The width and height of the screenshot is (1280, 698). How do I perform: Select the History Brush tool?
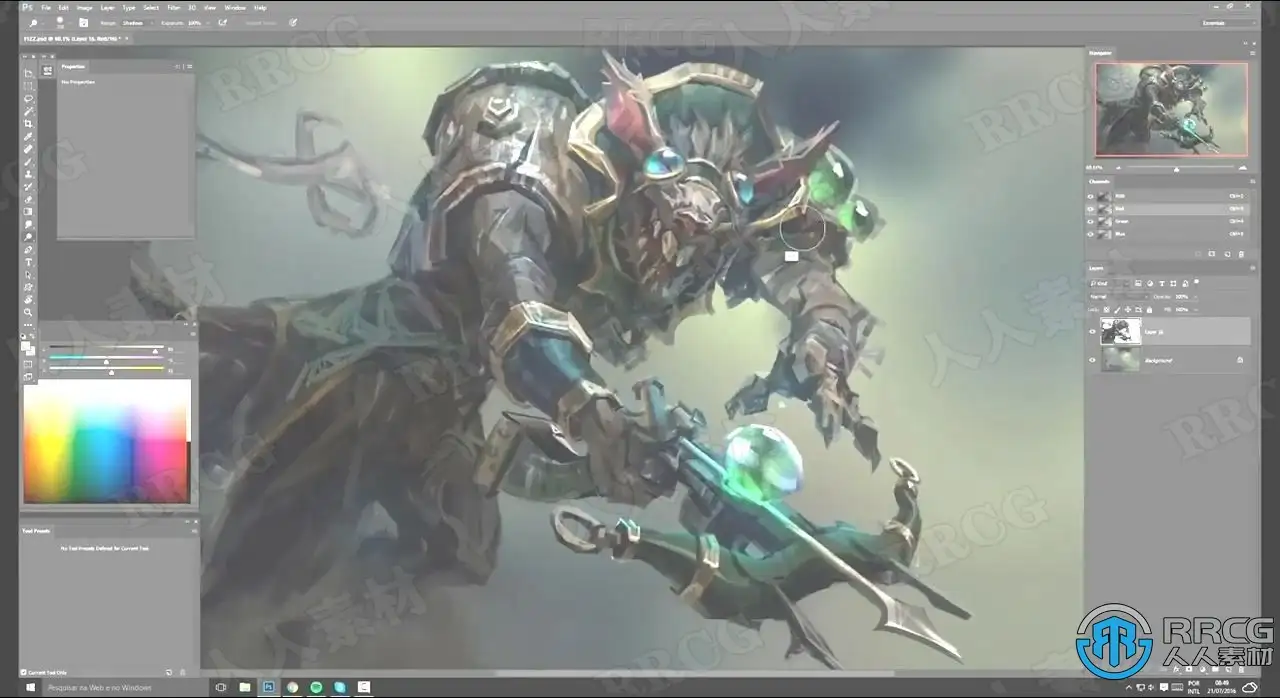(x=28, y=187)
